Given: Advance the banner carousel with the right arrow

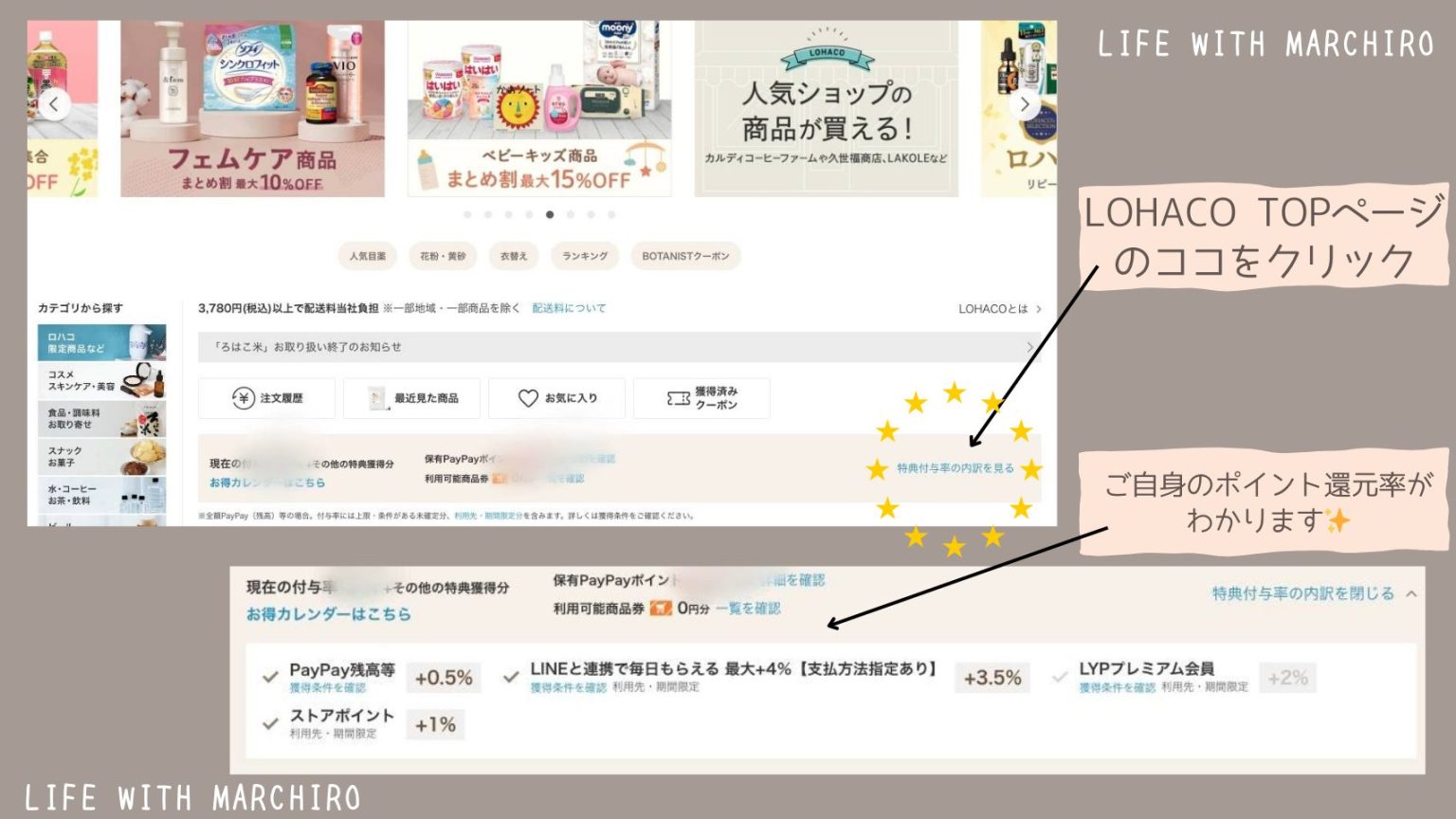Looking at the screenshot, I should coord(1025,104).
